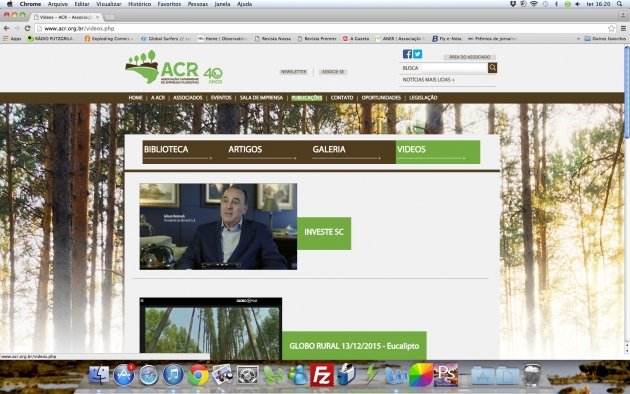Go back with the browser back arrow
Viewport: 630px width, 394px height.
6,29
